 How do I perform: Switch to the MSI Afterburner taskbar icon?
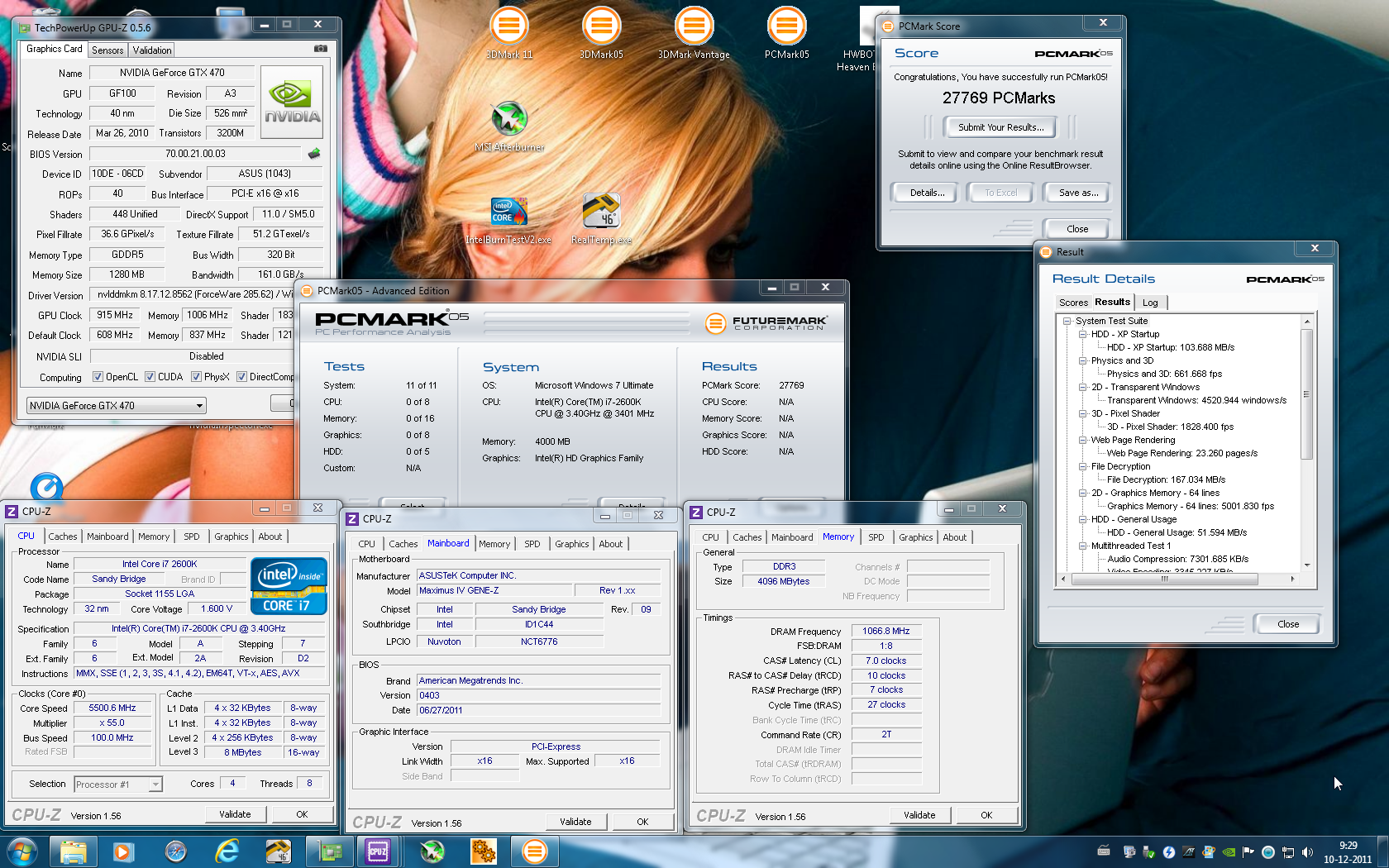432,851
